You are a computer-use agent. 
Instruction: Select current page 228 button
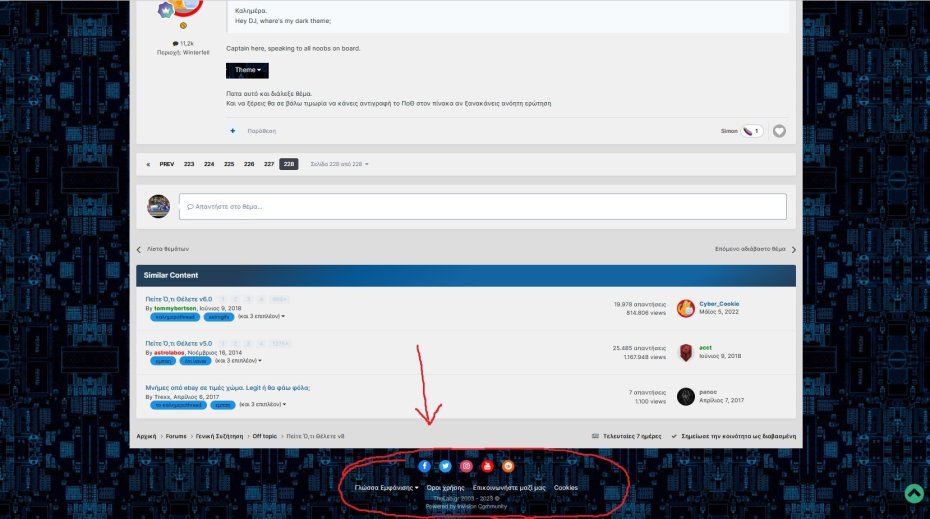[x=289, y=164]
